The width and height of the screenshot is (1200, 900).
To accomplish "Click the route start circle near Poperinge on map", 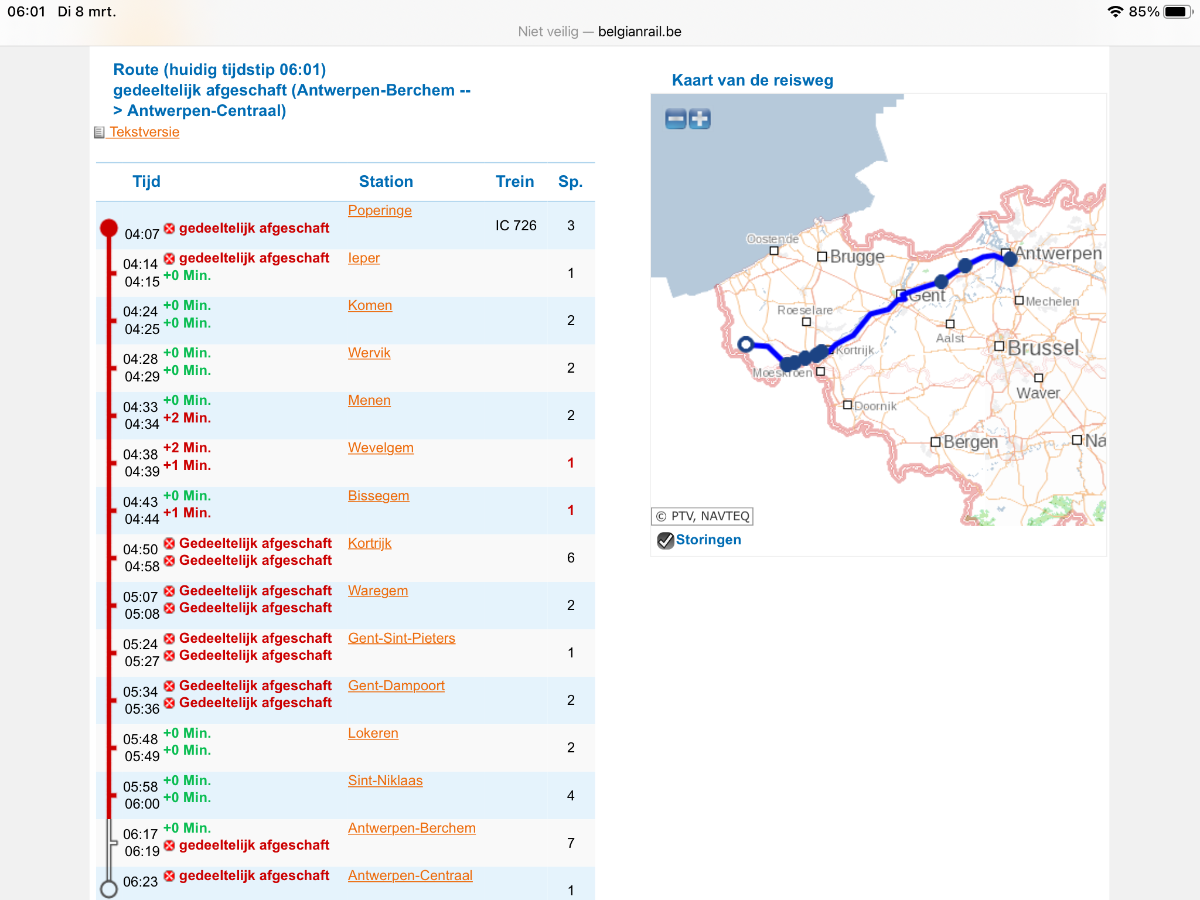I will 745,345.
